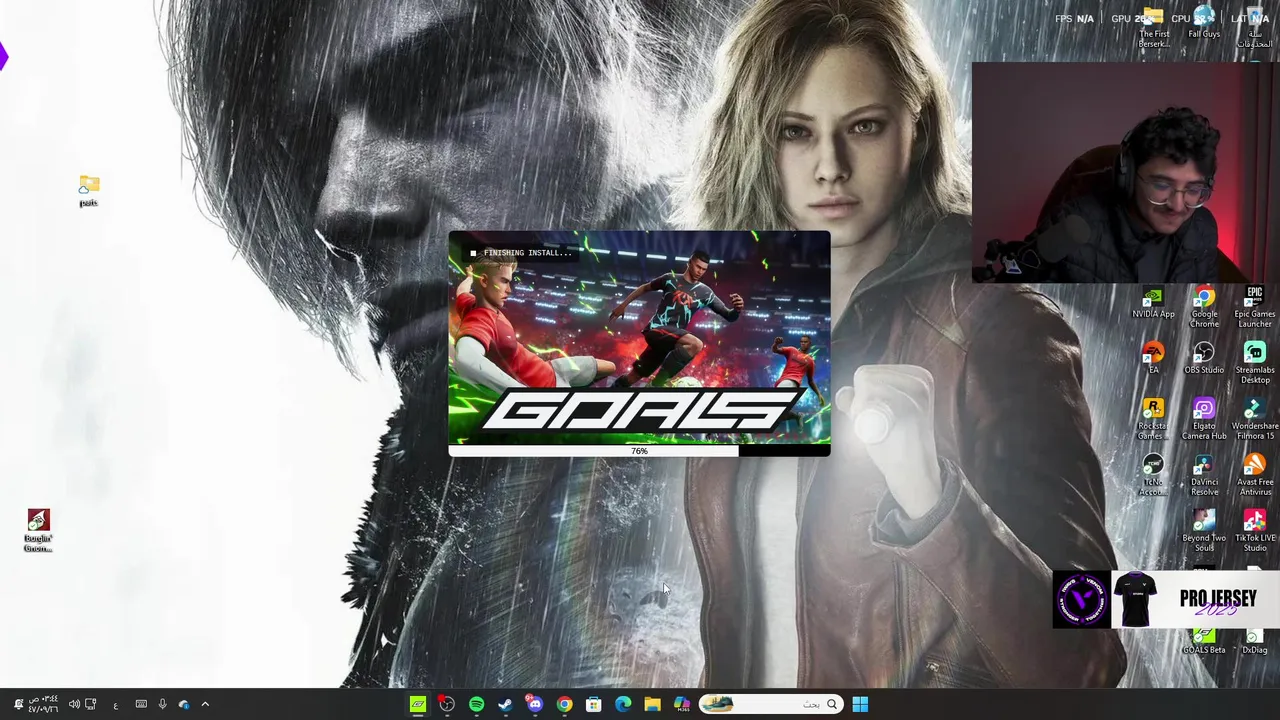1280x720 pixels.
Task: Open Google Chrome from the taskbar
Action: tap(564, 704)
